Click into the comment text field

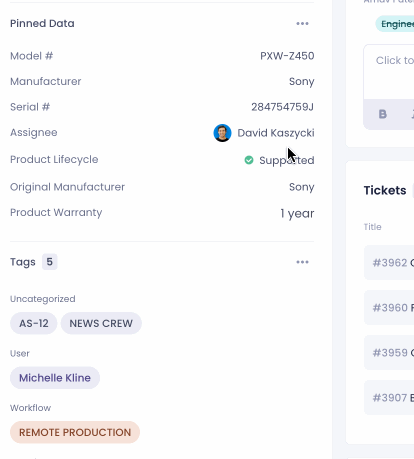pos(389,72)
